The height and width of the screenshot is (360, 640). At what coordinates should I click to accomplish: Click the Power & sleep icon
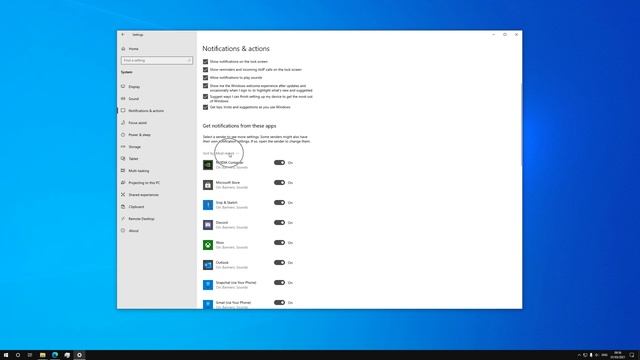(123, 134)
